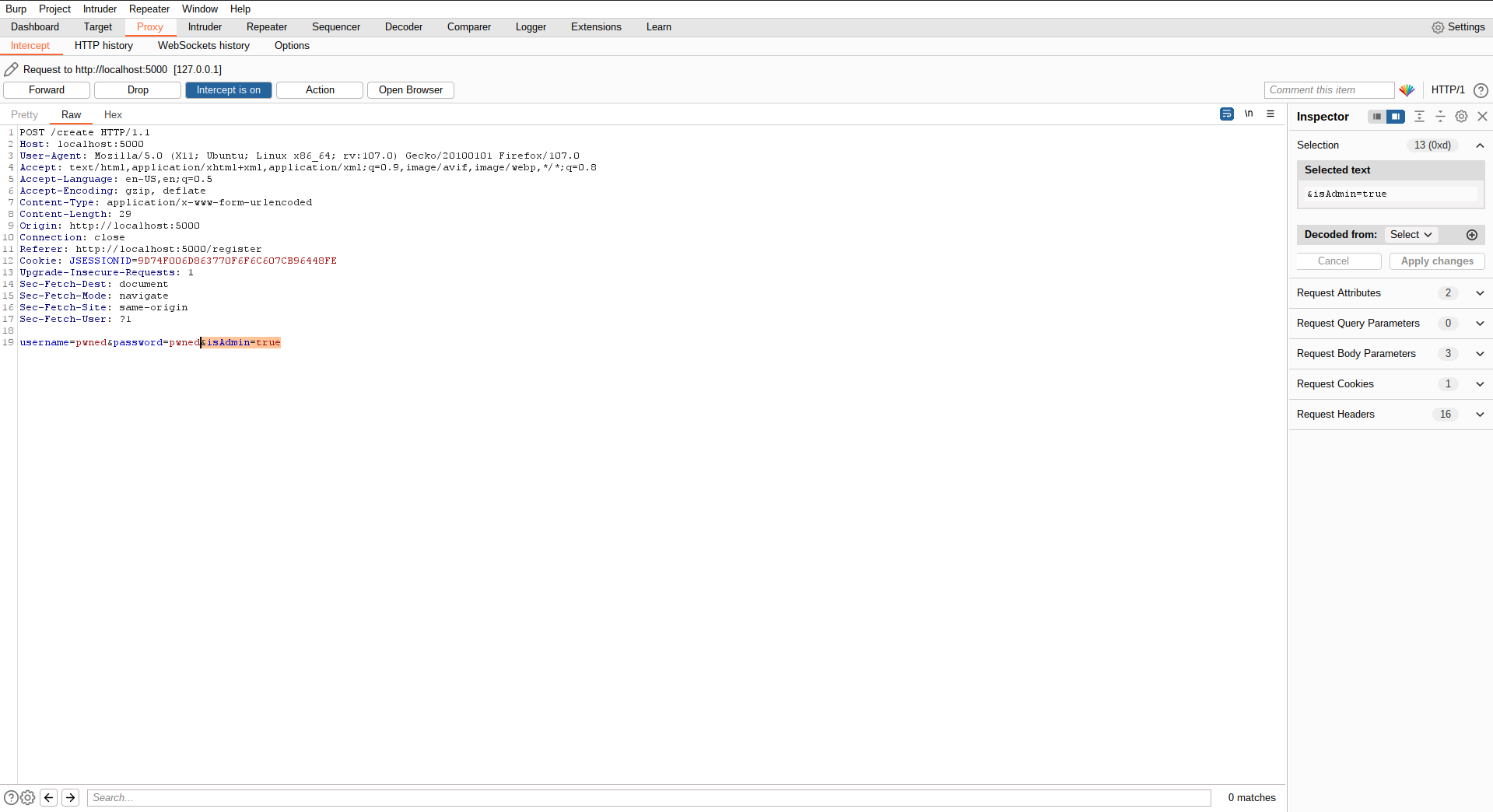Viewport: 1493px width, 812px height.
Task: Switch to the Target tab
Action: click(x=98, y=27)
